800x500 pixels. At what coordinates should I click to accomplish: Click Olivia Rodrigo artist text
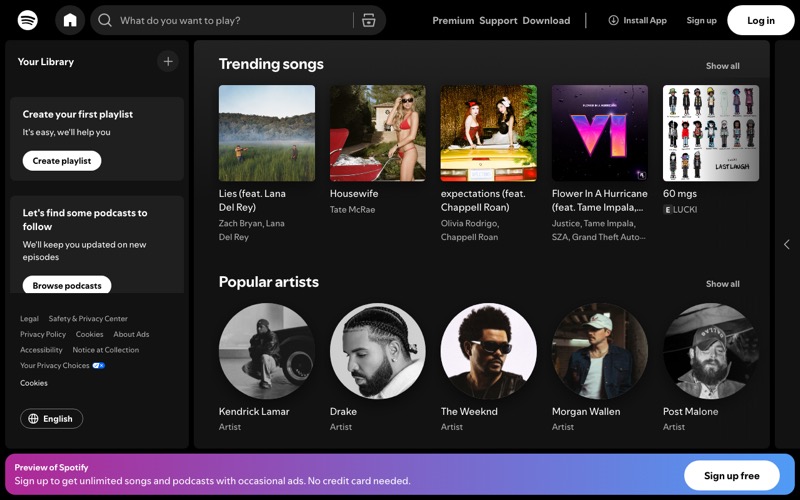[x=469, y=223]
